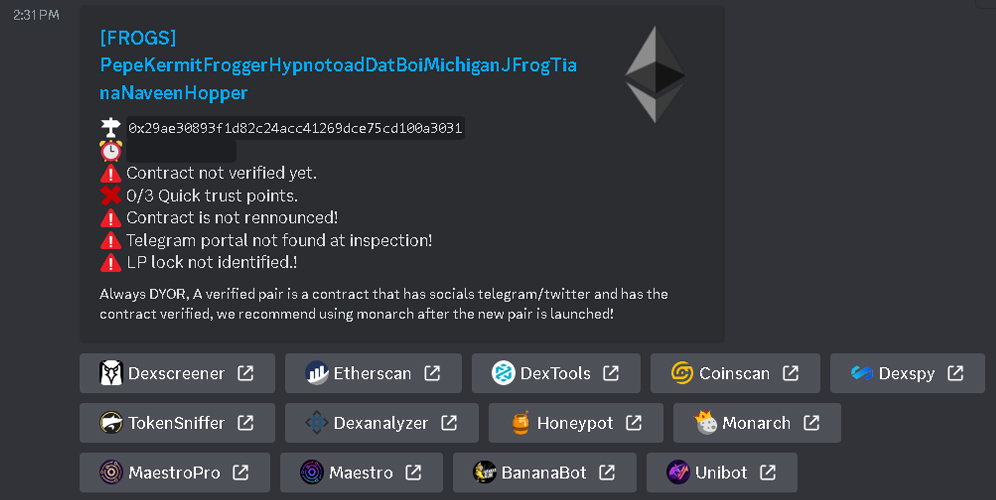Screen dimensions: 996x500
Task: Click the DexTools logo icon
Action: tap(504, 373)
